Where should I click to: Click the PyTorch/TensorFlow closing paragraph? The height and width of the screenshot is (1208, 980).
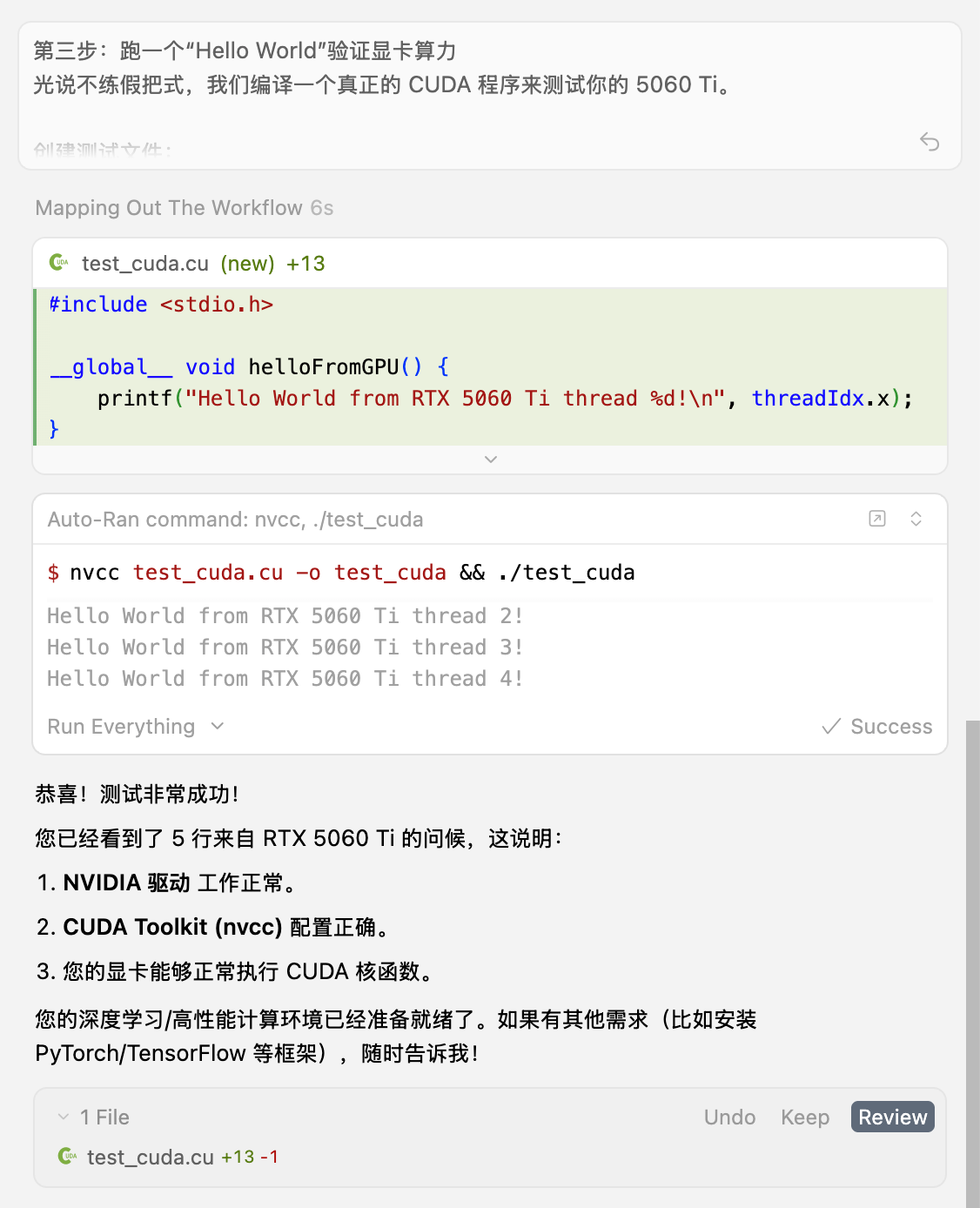click(x=396, y=1036)
